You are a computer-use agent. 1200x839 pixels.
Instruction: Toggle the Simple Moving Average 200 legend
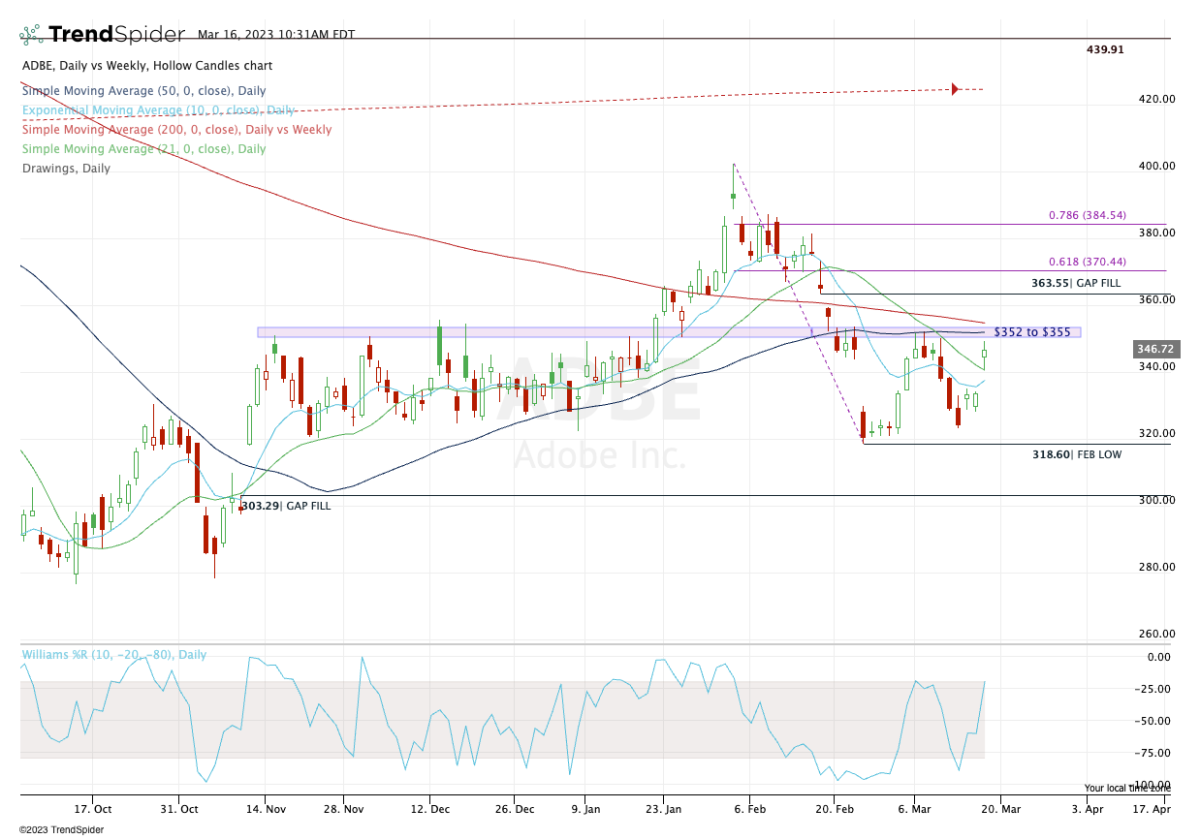[176, 130]
